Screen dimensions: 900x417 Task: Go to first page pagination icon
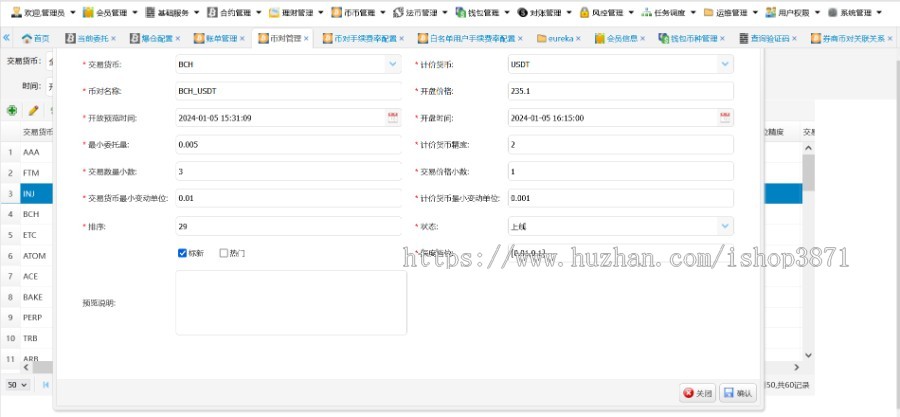46,384
